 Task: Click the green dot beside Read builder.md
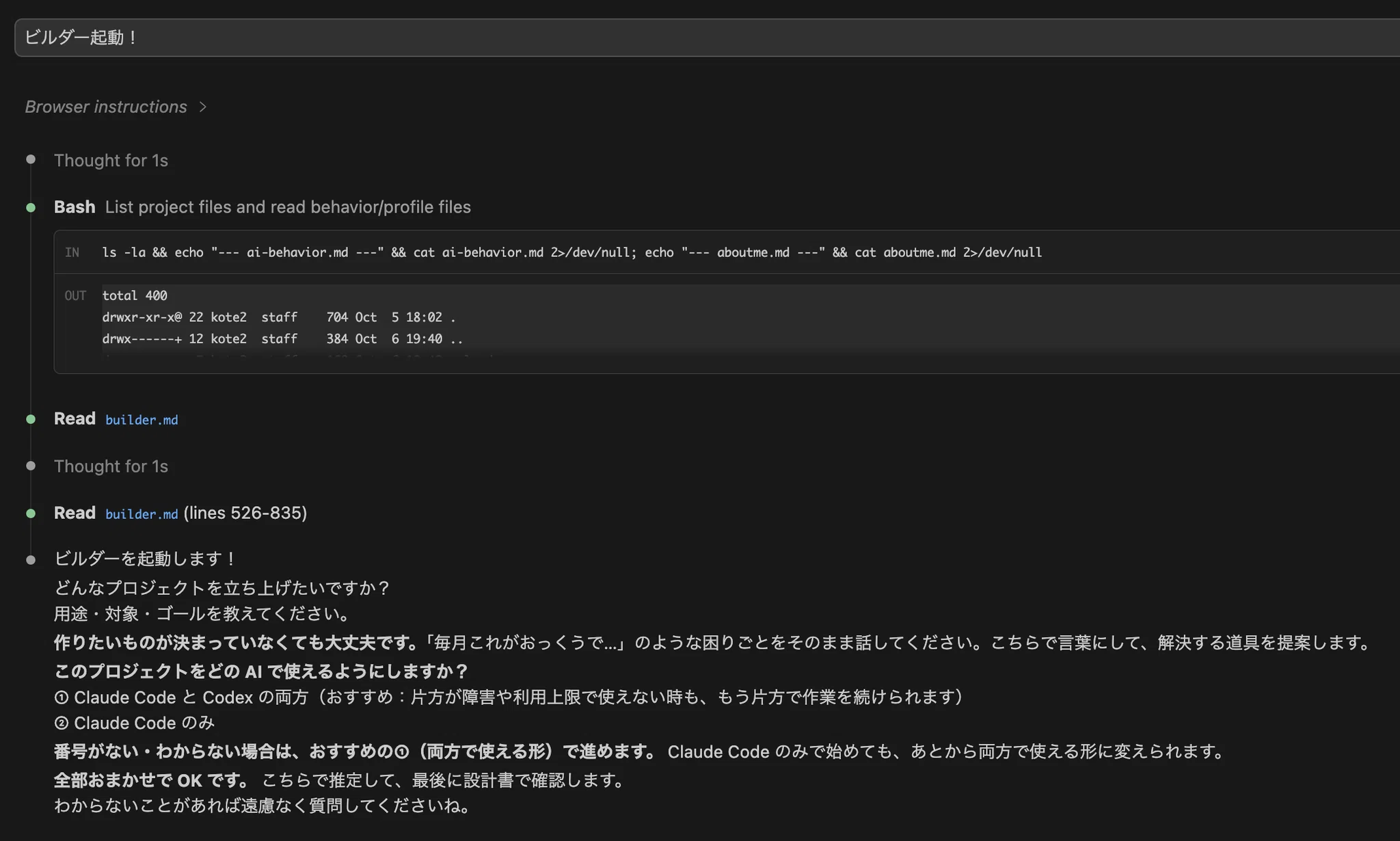pyautogui.click(x=31, y=419)
